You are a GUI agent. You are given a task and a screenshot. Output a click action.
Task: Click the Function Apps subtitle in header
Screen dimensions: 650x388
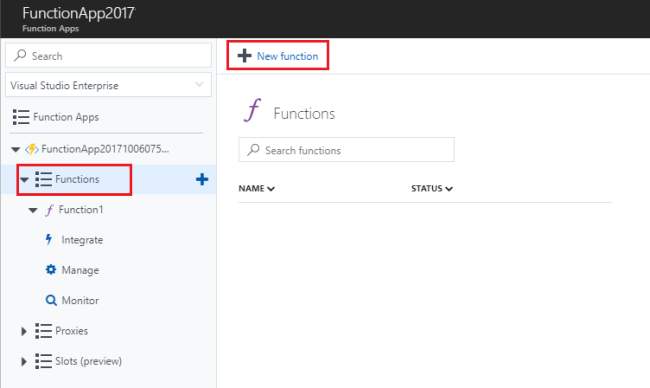[x=51, y=29]
